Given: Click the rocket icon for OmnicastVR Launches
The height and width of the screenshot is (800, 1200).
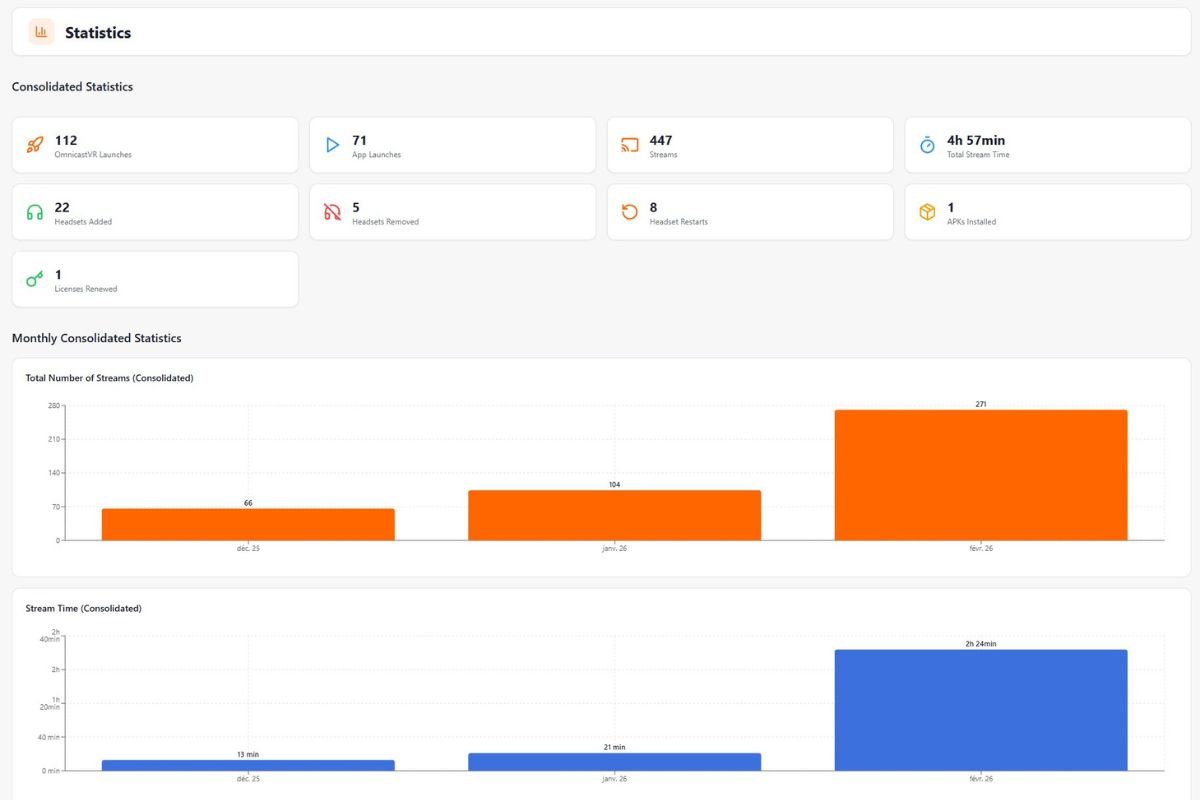Looking at the screenshot, I should point(35,145).
